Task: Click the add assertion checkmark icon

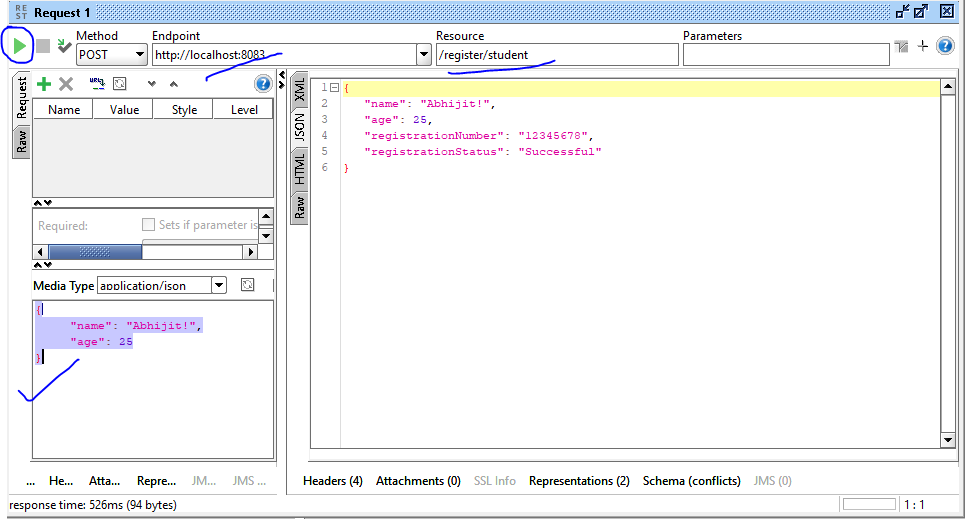Action: (x=64, y=46)
